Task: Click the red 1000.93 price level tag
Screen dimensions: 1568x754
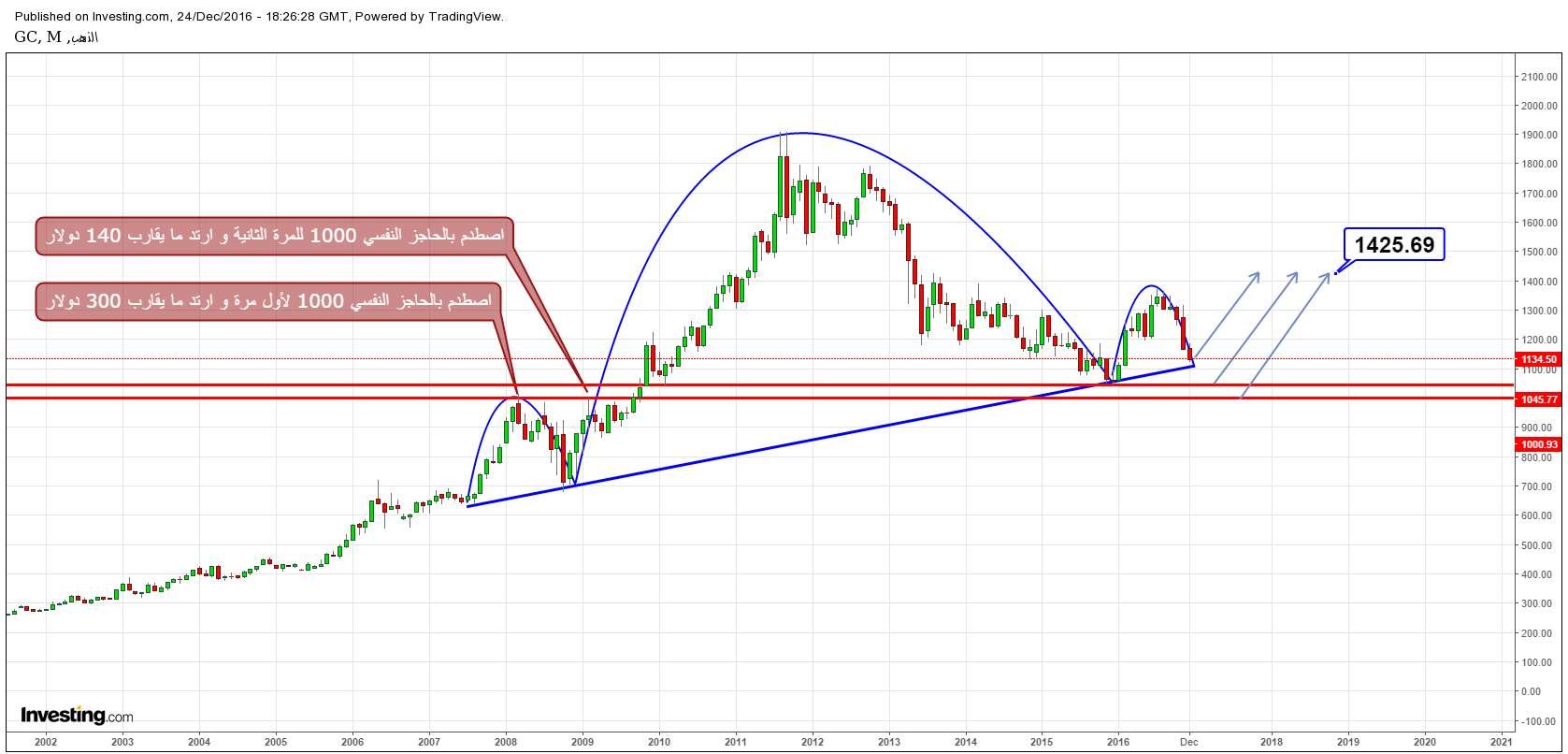Action: [1539, 444]
